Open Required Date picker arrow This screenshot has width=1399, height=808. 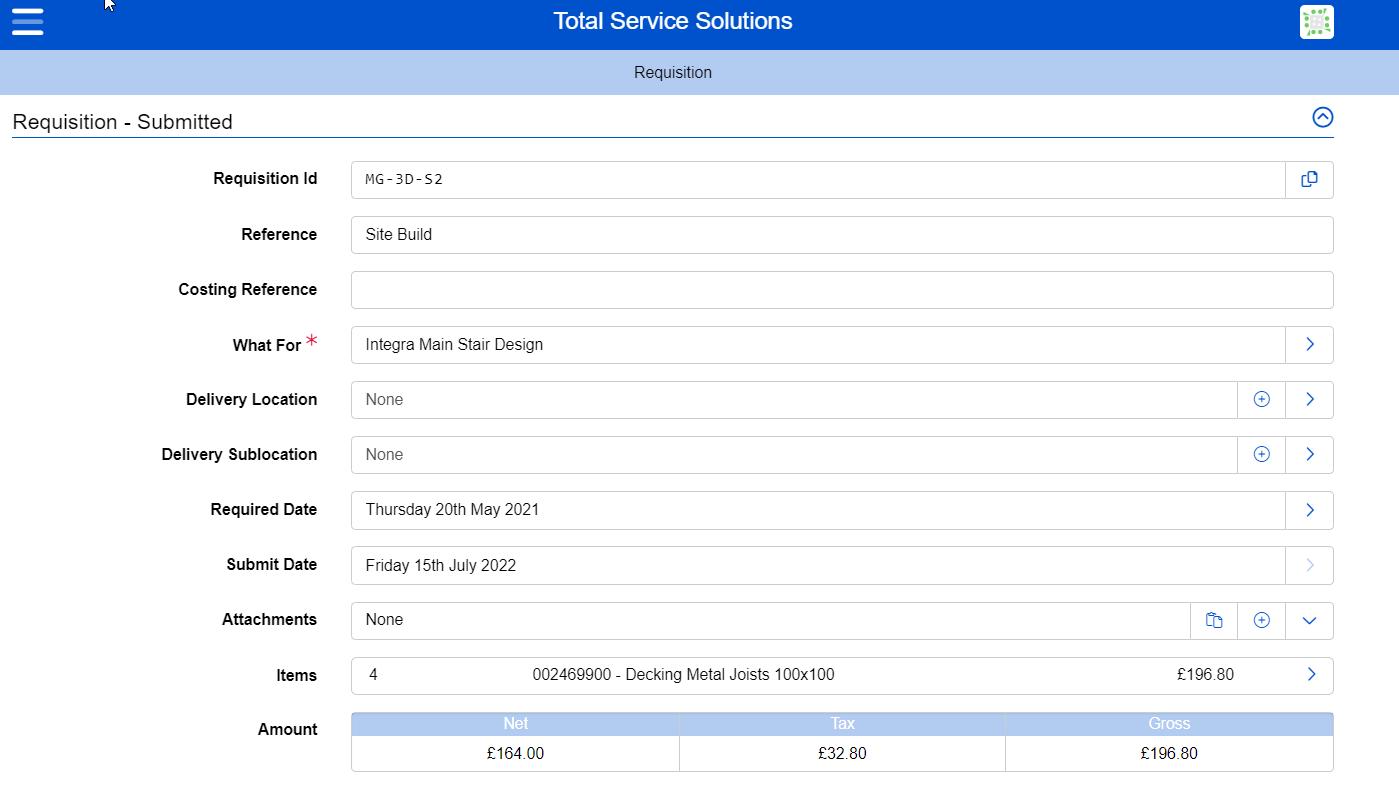pos(1309,510)
